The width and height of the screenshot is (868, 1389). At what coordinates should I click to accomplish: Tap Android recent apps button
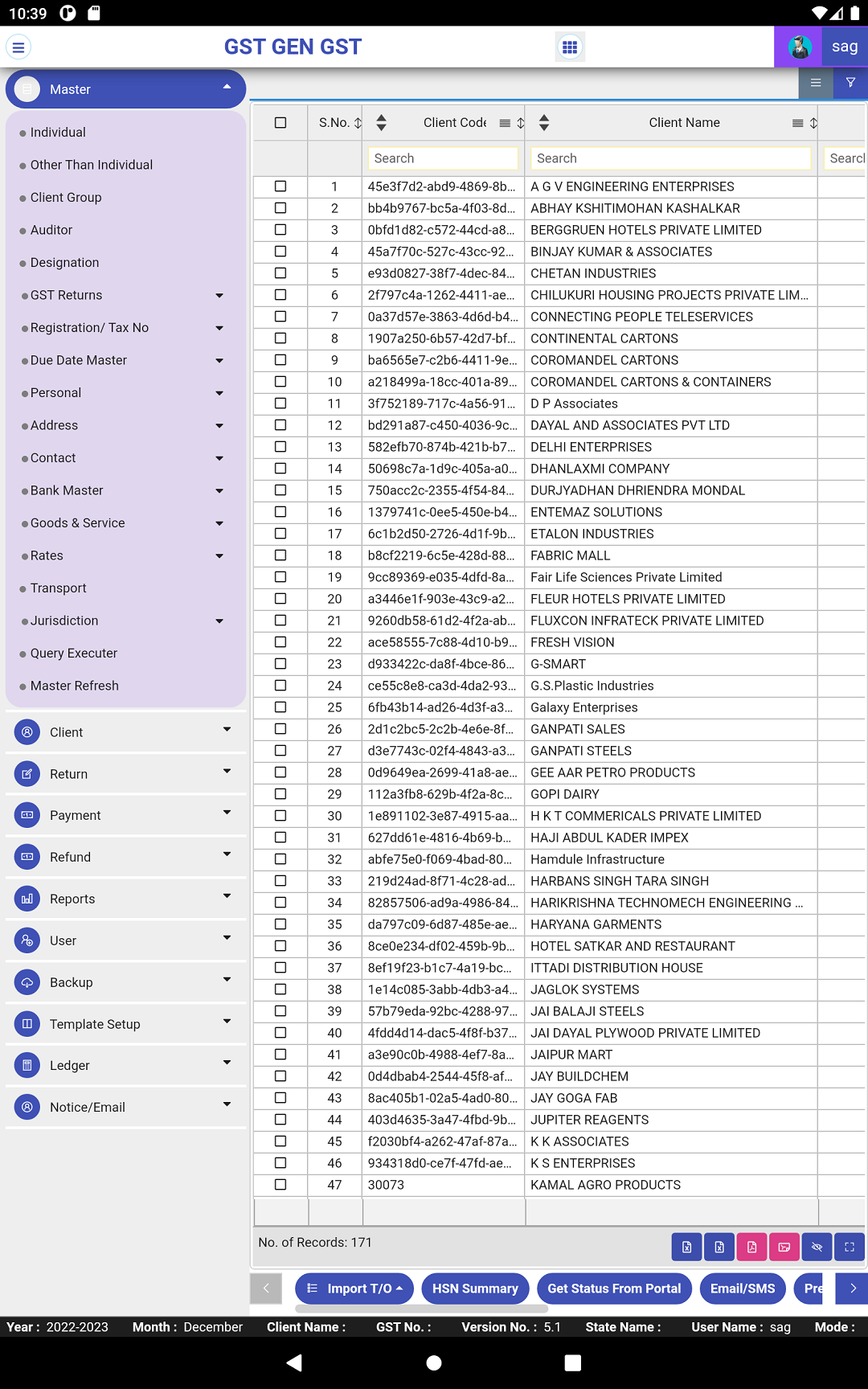click(x=573, y=1362)
